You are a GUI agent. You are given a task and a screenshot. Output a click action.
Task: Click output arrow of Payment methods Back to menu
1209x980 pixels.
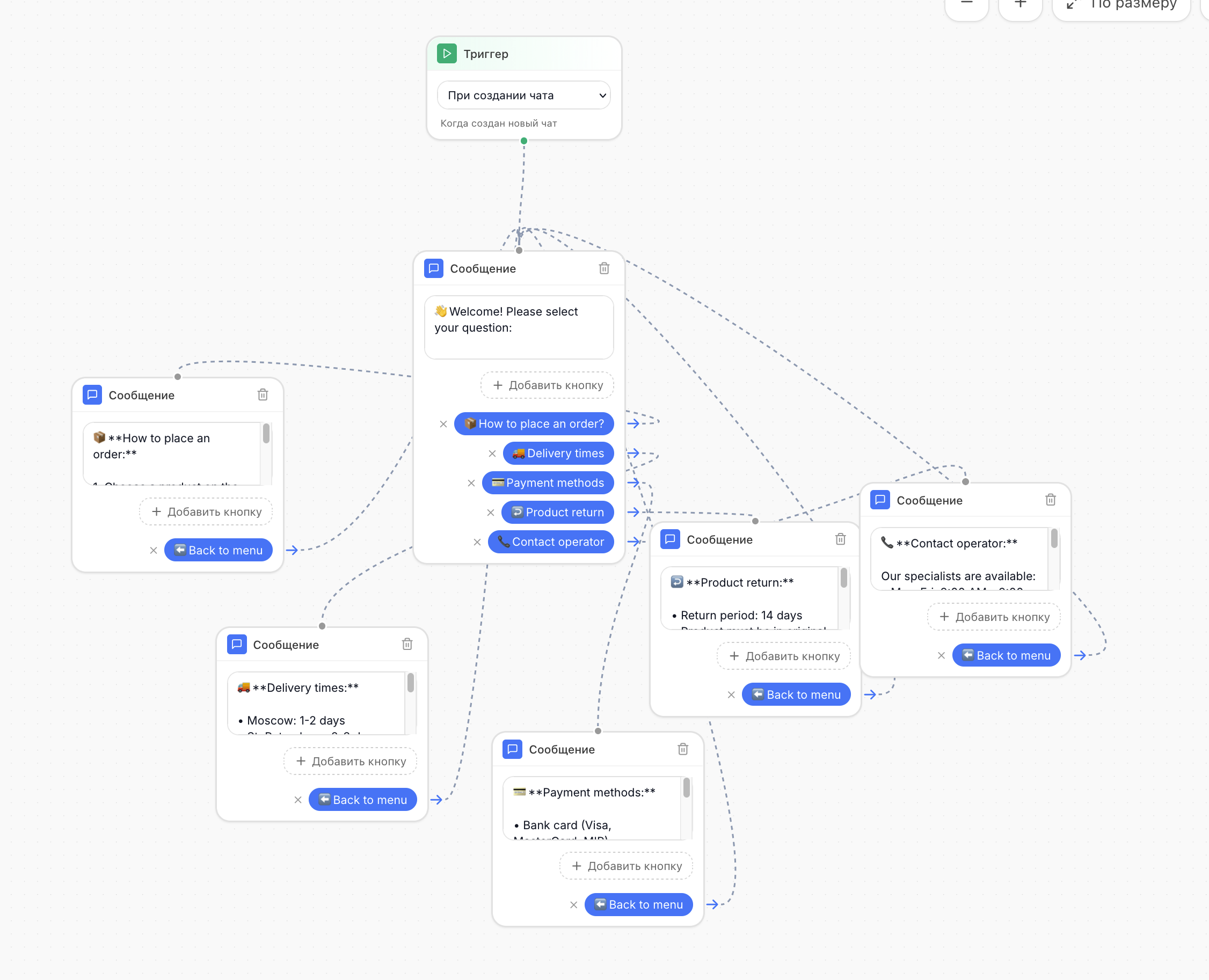pyautogui.click(x=712, y=904)
